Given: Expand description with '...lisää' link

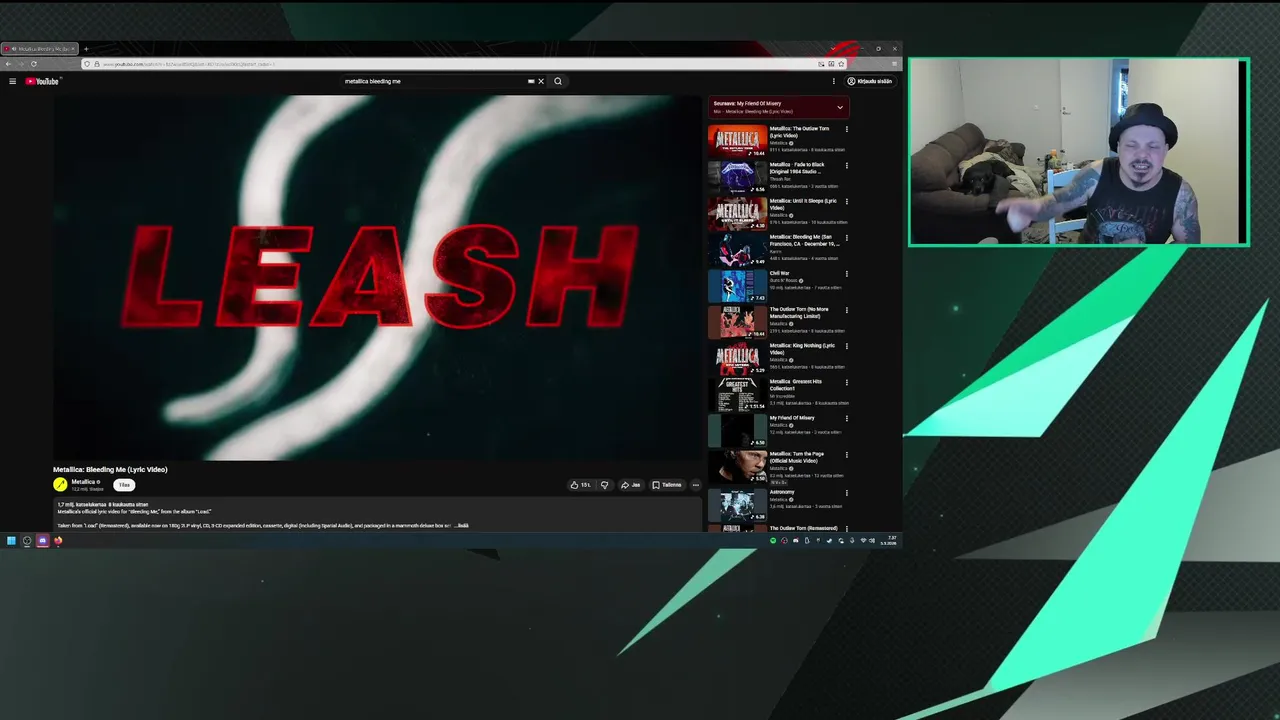Looking at the screenshot, I should coord(462,525).
